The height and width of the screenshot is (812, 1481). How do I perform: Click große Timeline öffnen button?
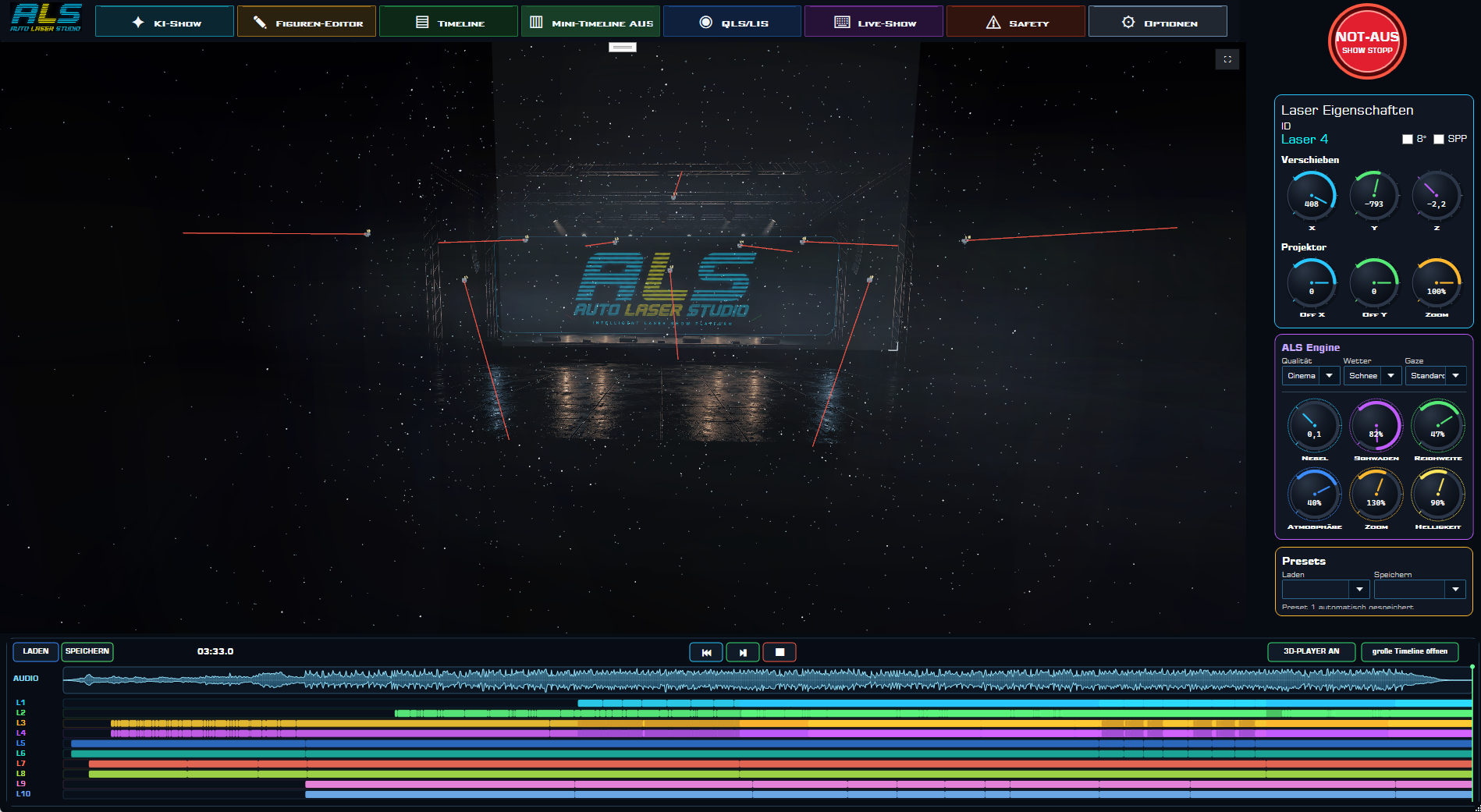tap(1410, 651)
